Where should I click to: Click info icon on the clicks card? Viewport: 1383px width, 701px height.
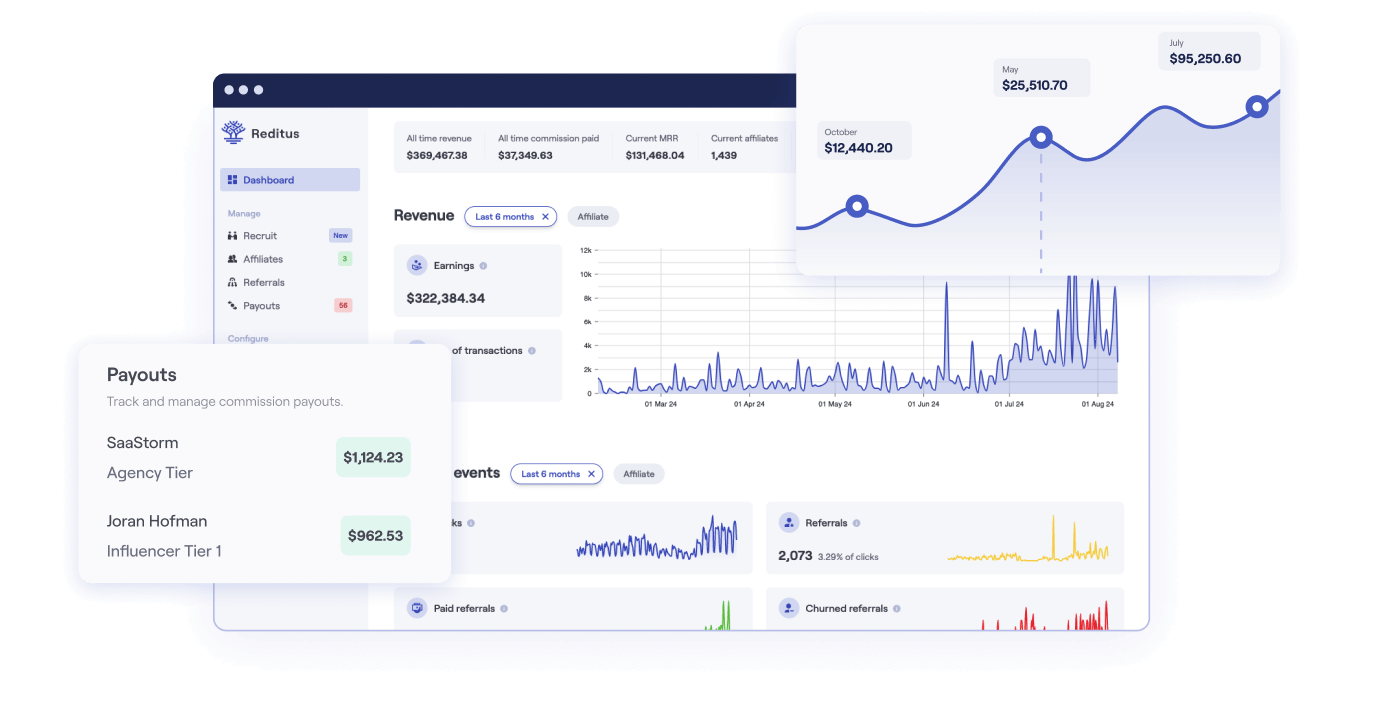(471, 523)
